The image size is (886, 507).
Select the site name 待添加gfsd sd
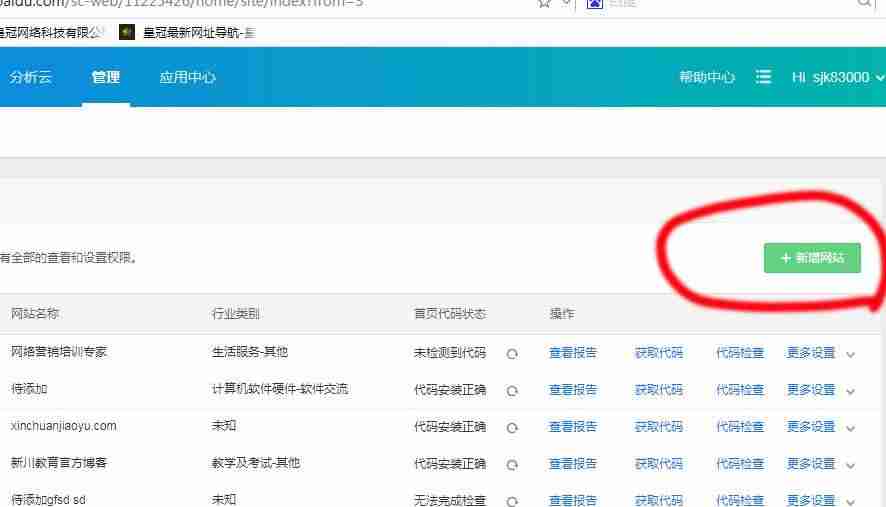click(x=48, y=500)
